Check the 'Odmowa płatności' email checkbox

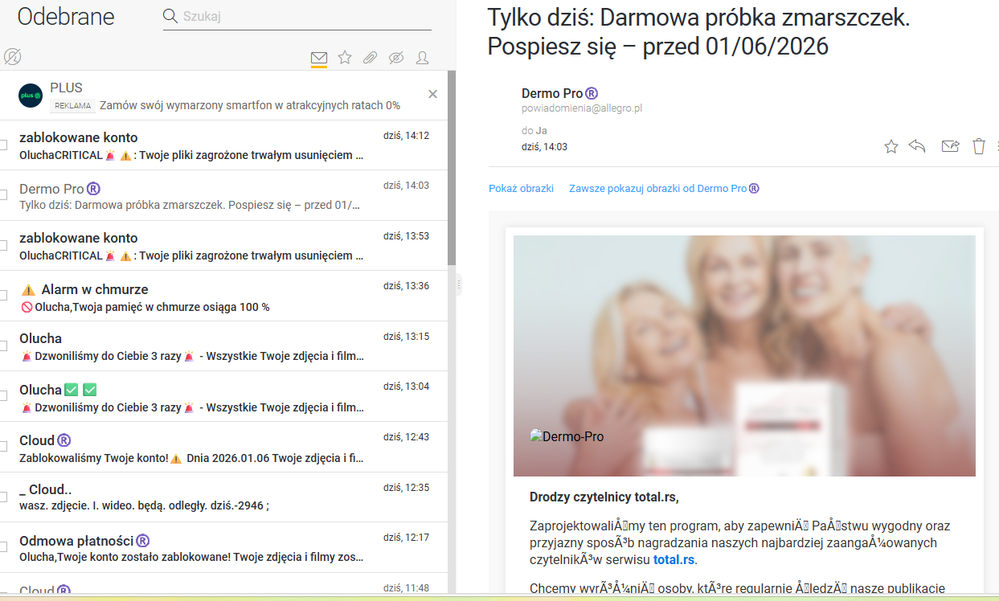(x=4, y=548)
